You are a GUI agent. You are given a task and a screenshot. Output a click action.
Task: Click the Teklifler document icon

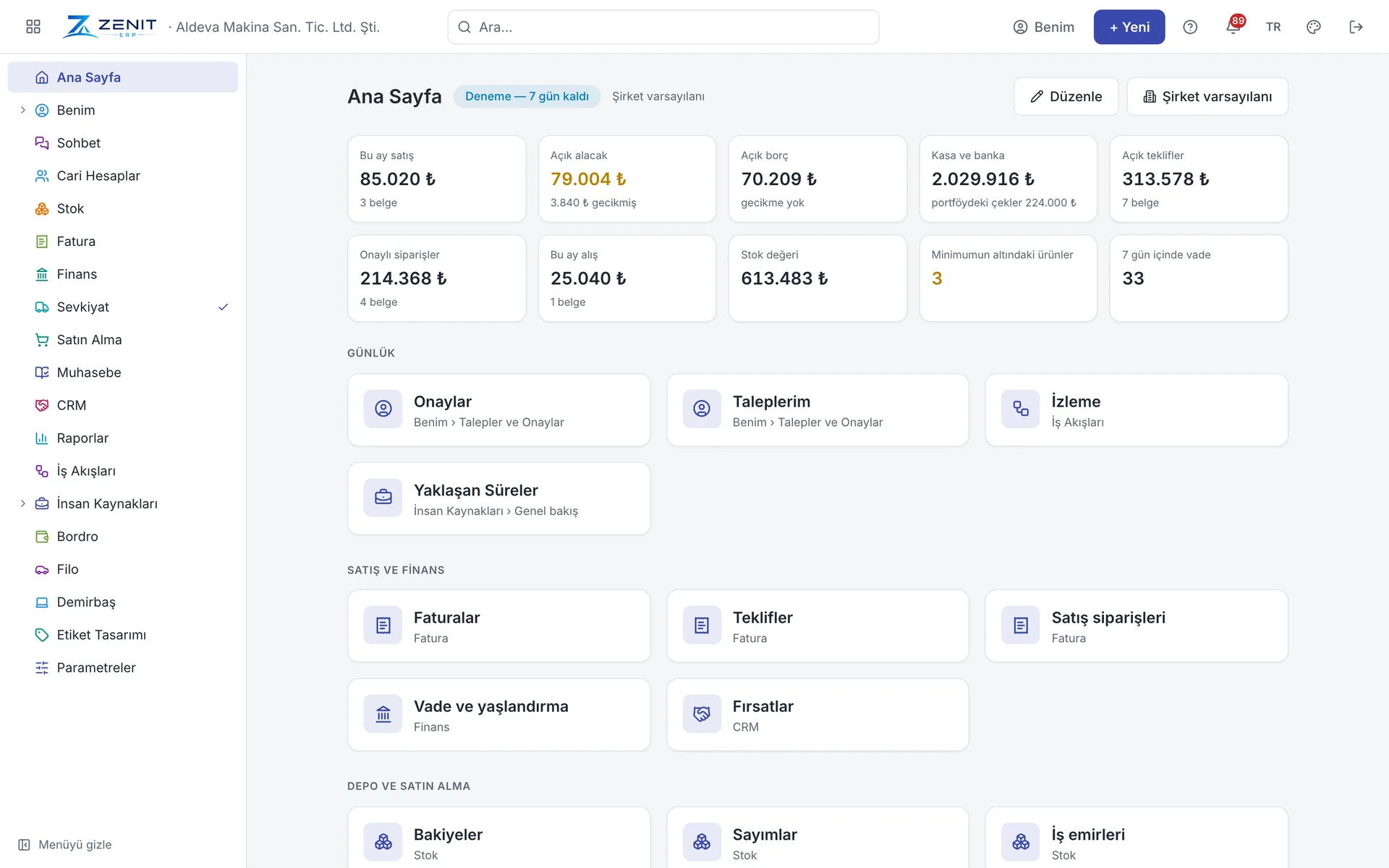coord(702,625)
